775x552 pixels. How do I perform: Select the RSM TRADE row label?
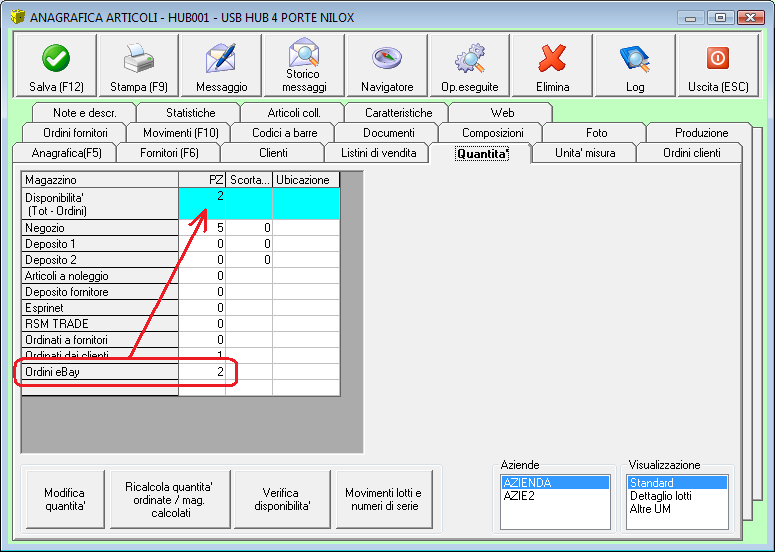click(x=100, y=324)
